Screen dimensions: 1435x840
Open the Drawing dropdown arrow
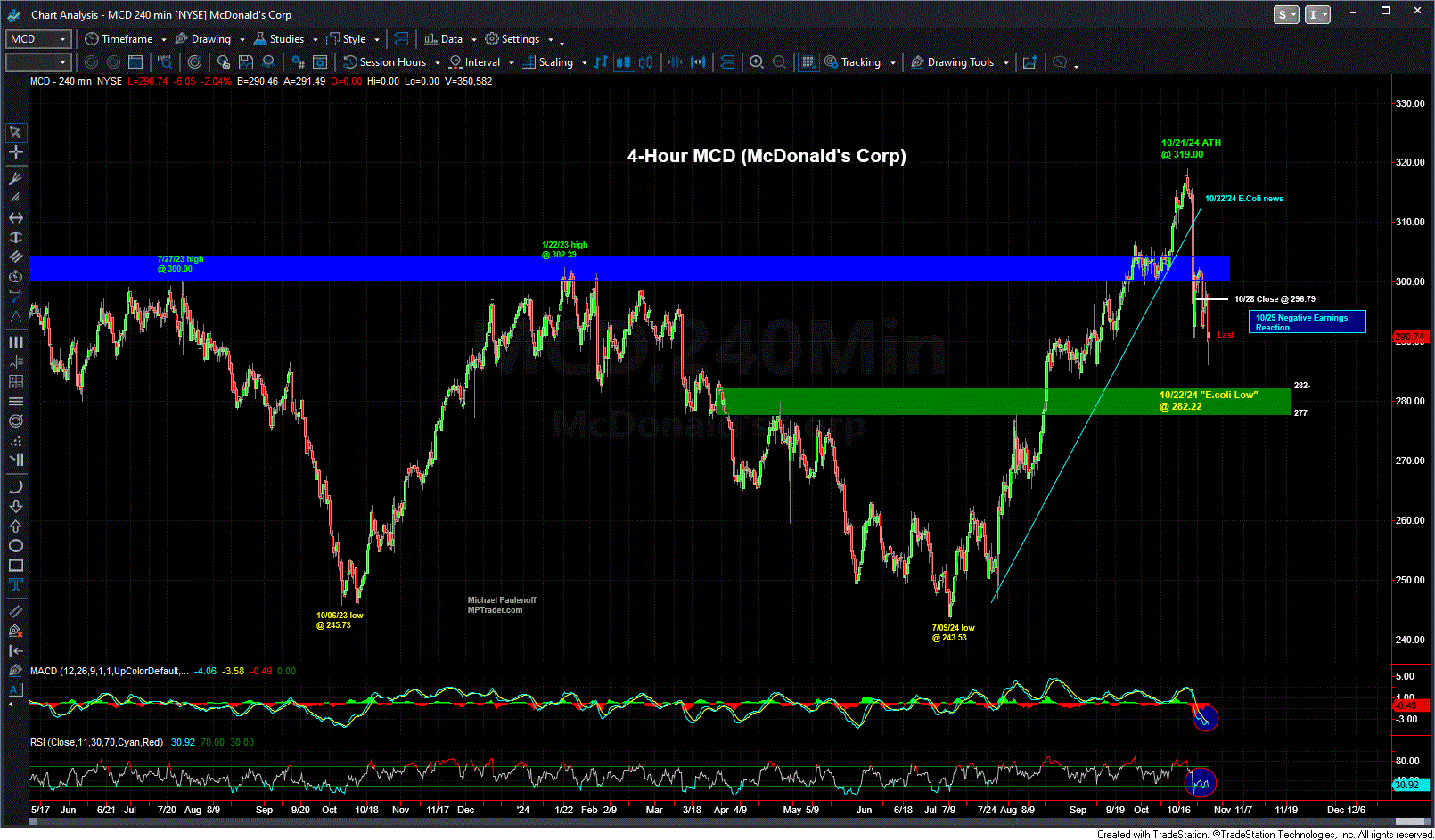pyautogui.click(x=242, y=40)
